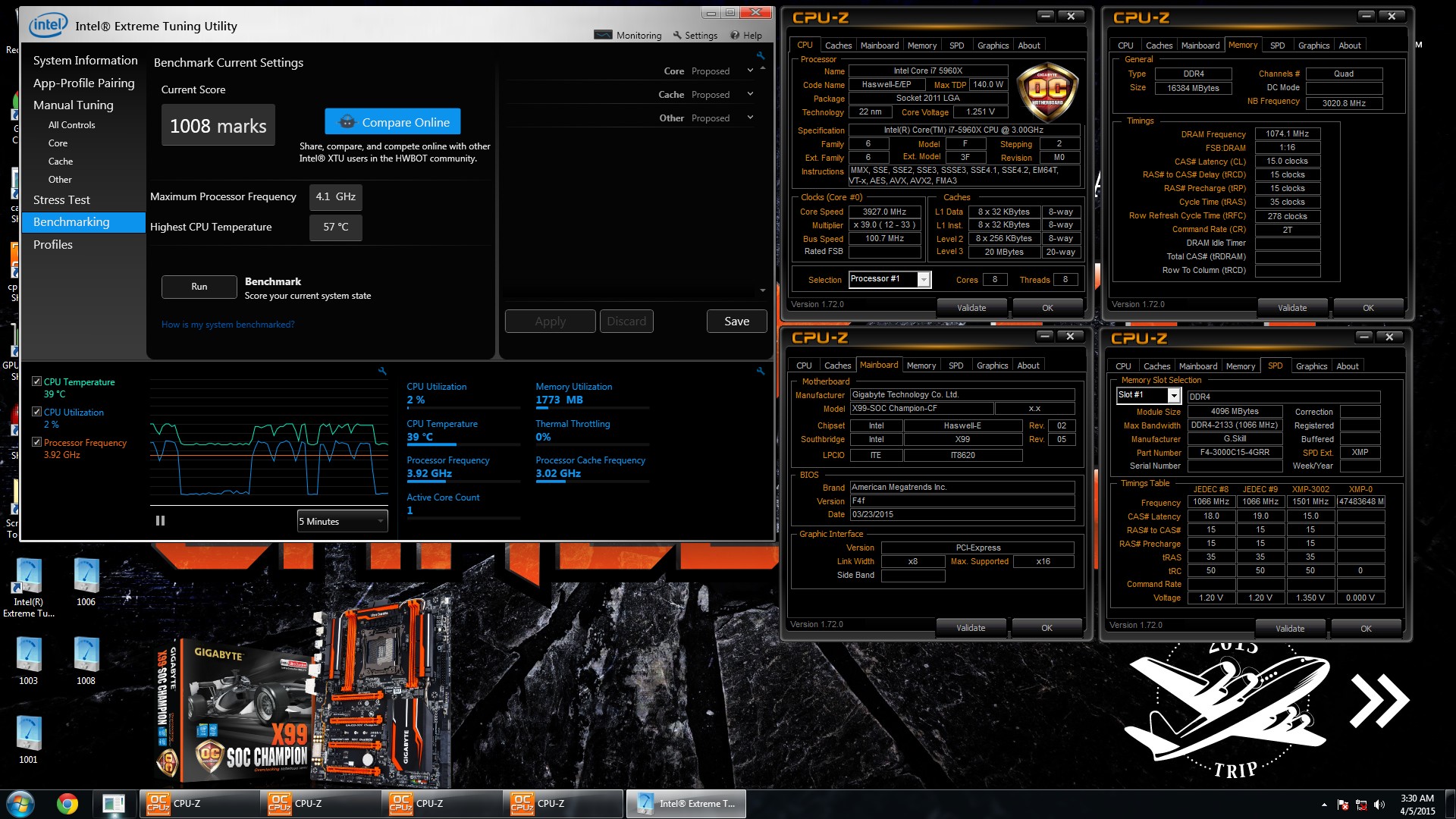The image size is (1456, 819).
Task: Click the Compare Online button
Action: pyautogui.click(x=393, y=122)
